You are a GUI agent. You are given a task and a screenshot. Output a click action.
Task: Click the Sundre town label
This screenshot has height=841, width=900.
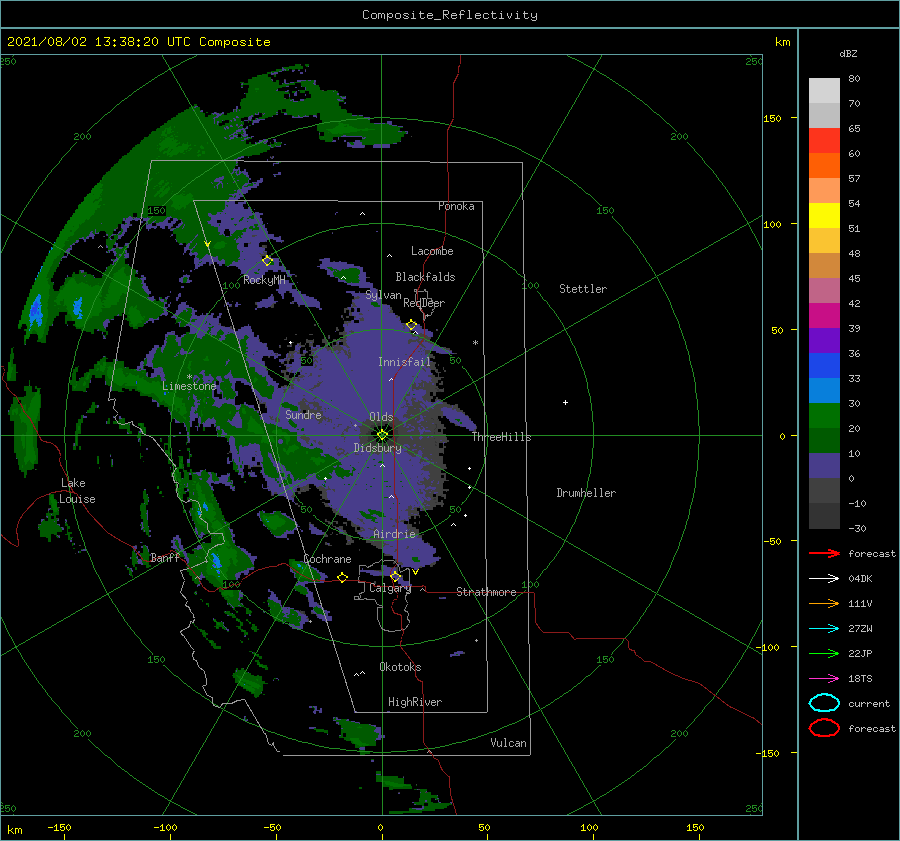[x=303, y=414]
